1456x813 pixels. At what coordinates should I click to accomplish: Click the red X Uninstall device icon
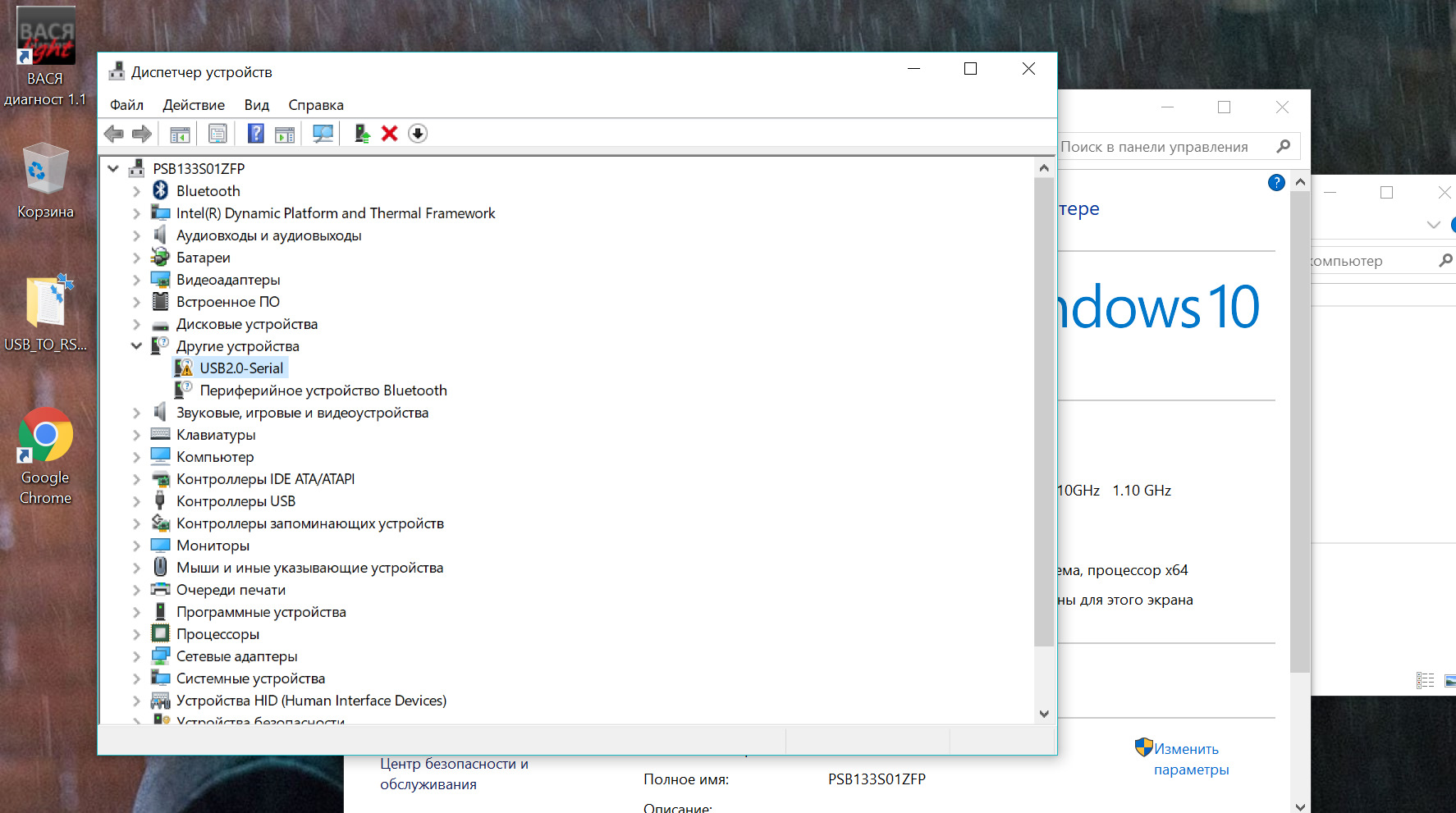tap(390, 134)
